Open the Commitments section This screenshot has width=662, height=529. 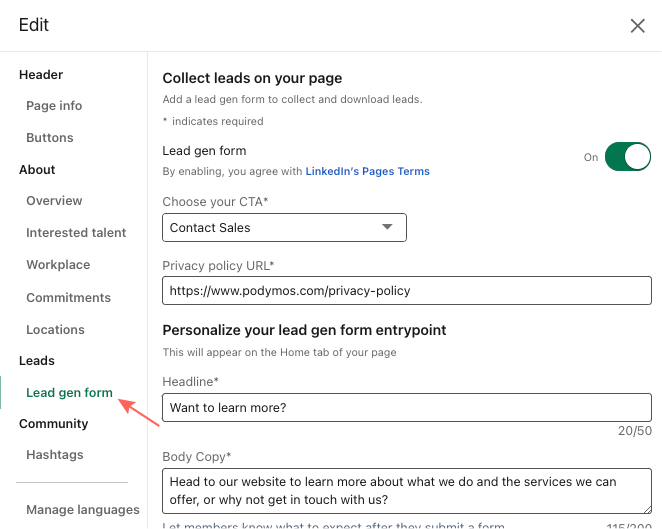pos(68,298)
